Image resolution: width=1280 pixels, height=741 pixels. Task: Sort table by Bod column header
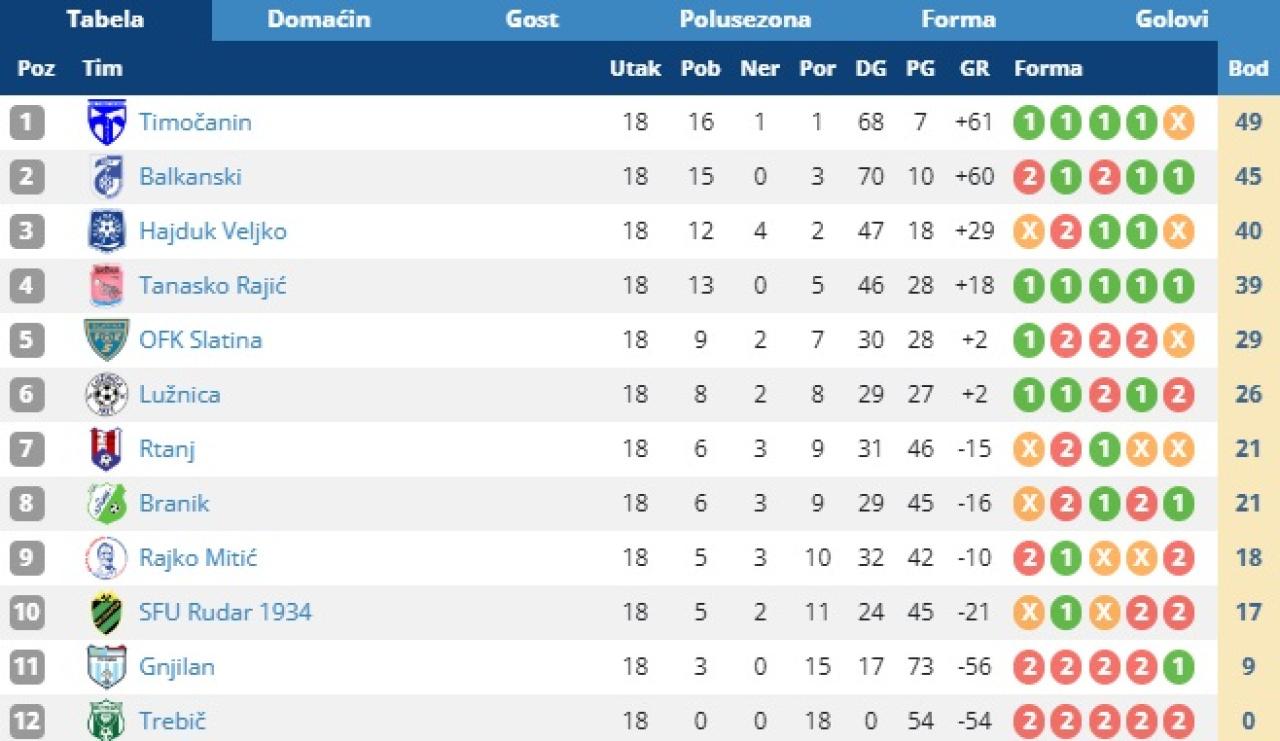[1248, 69]
